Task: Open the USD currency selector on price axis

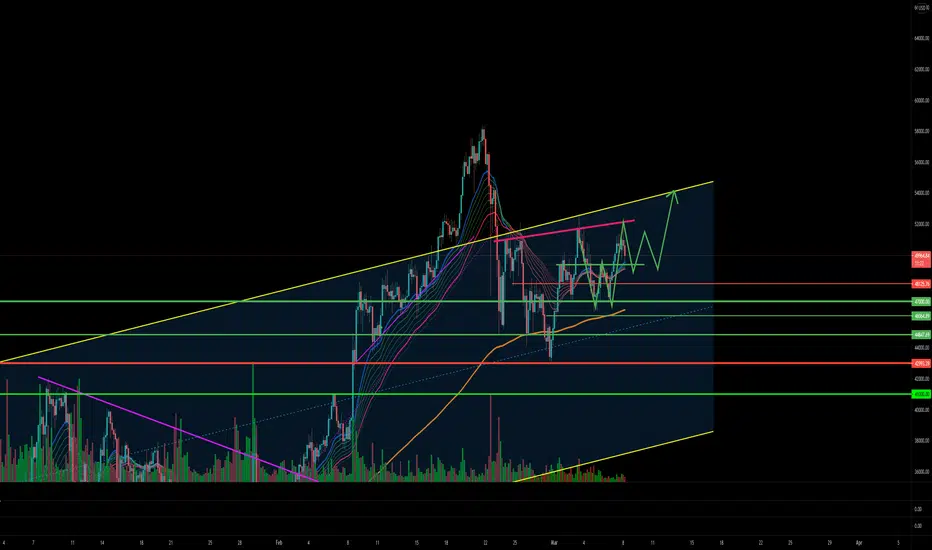Action: coord(921,8)
